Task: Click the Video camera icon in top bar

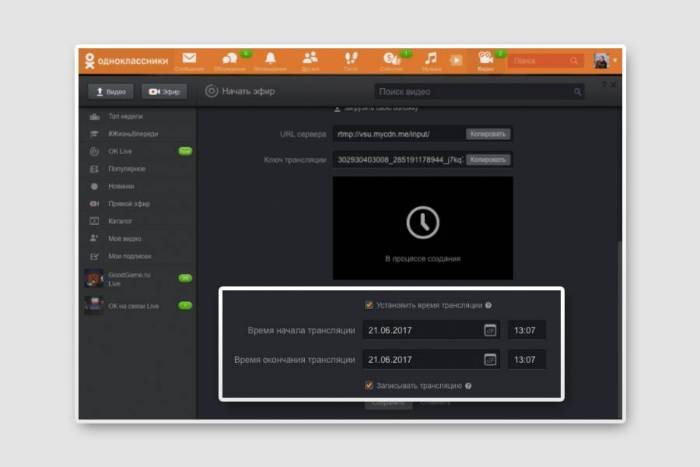Action: click(x=486, y=59)
